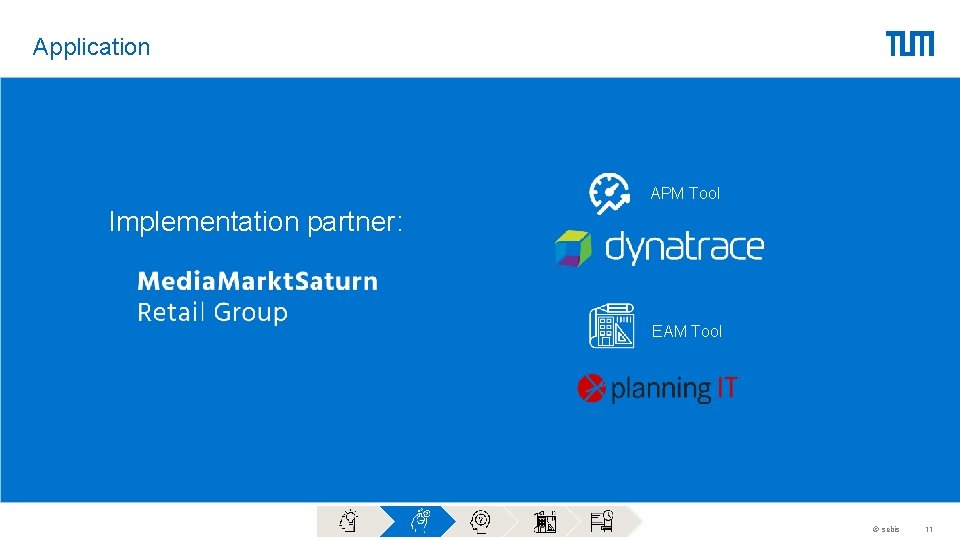Select the head with question mark step
Viewport: 960px width, 540px height.
[x=481, y=521]
